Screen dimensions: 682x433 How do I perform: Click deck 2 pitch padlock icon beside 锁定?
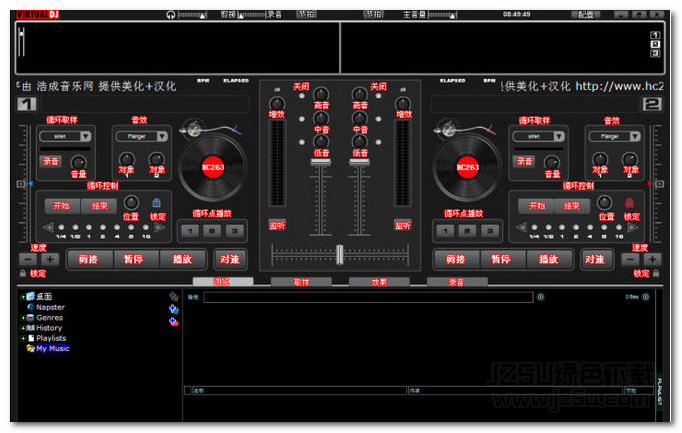tap(656, 273)
